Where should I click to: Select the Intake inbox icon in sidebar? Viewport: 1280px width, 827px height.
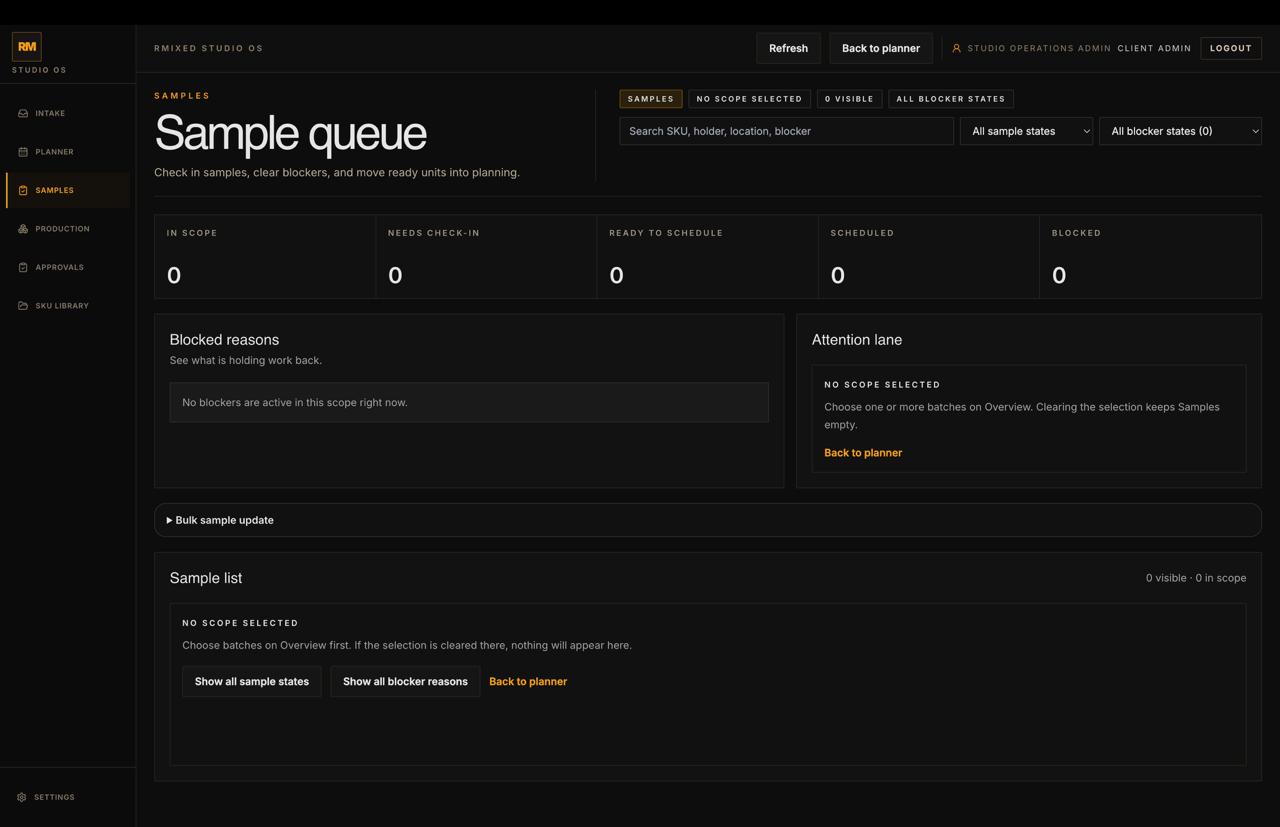coord(24,113)
